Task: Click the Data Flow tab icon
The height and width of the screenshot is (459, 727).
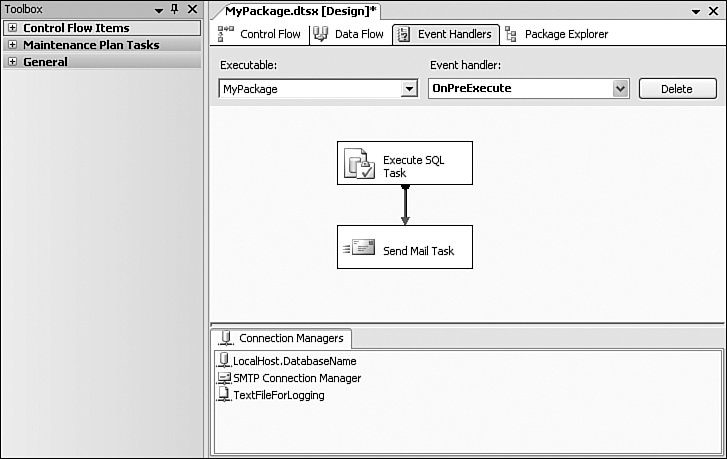Action: pyautogui.click(x=320, y=34)
